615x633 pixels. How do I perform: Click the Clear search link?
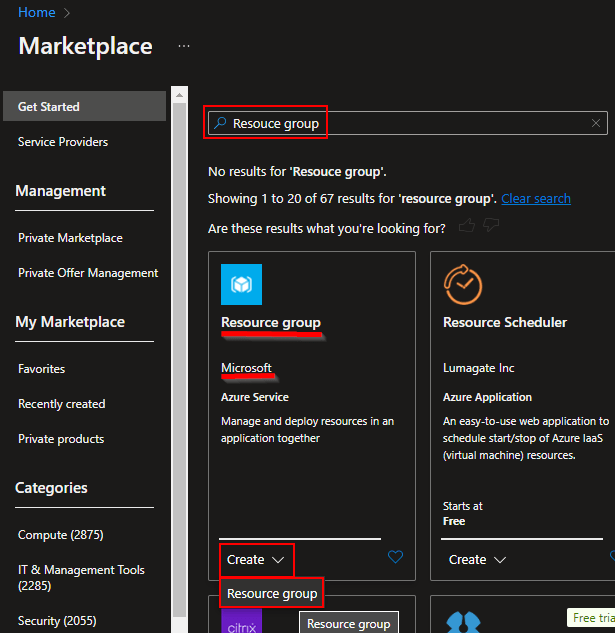(x=536, y=198)
